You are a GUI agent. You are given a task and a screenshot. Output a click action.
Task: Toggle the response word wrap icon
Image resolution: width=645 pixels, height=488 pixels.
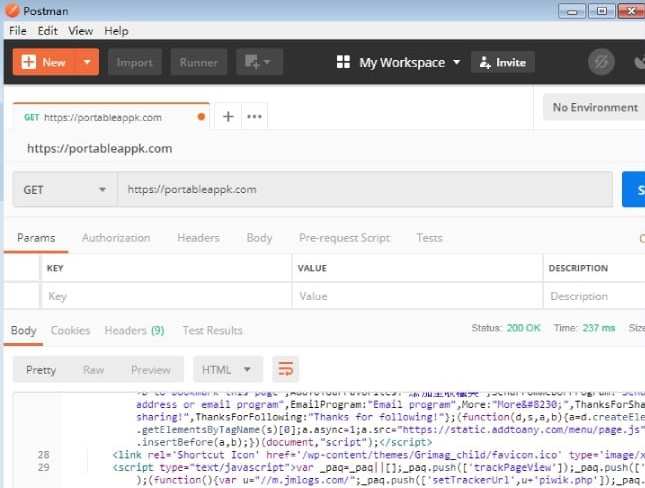coord(286,369)
